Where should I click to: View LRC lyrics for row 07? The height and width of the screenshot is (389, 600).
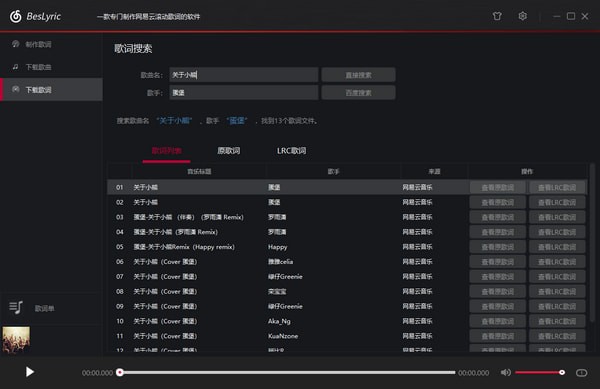[557, 277]
